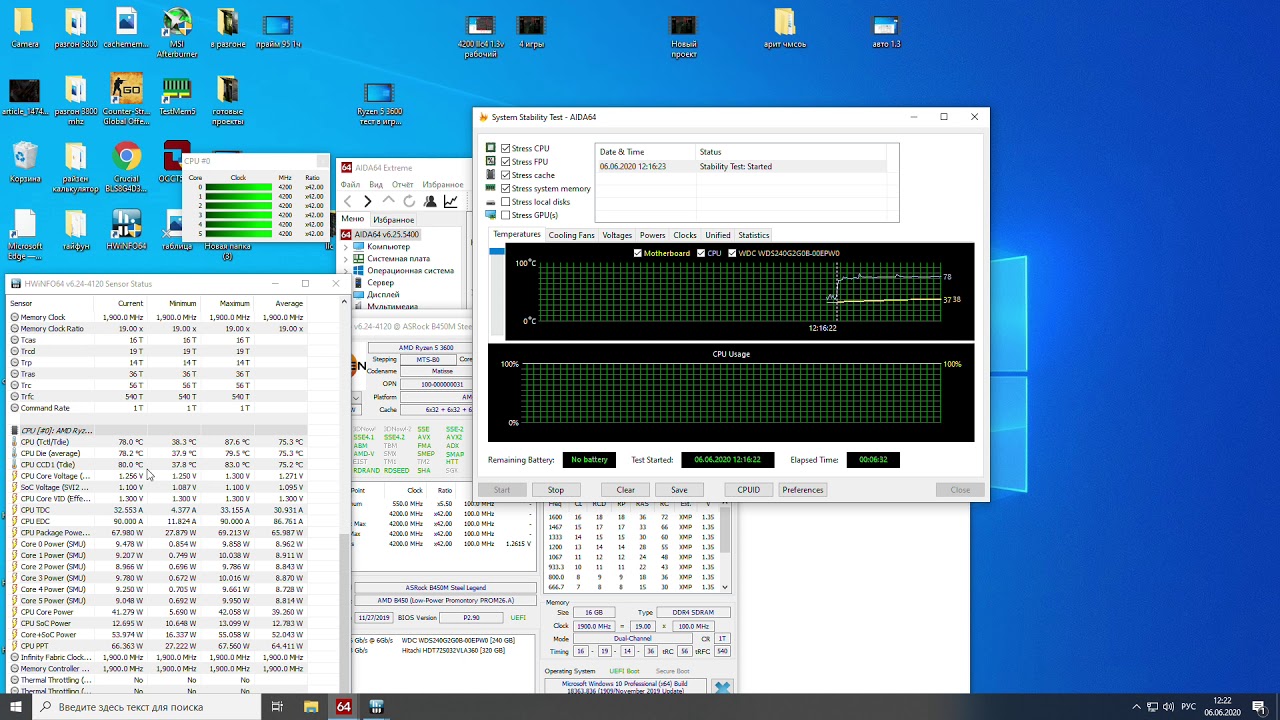Screen dimensions: 1280x720
Task: Select Сервер in AIDA64 tree
Action: 380,282
